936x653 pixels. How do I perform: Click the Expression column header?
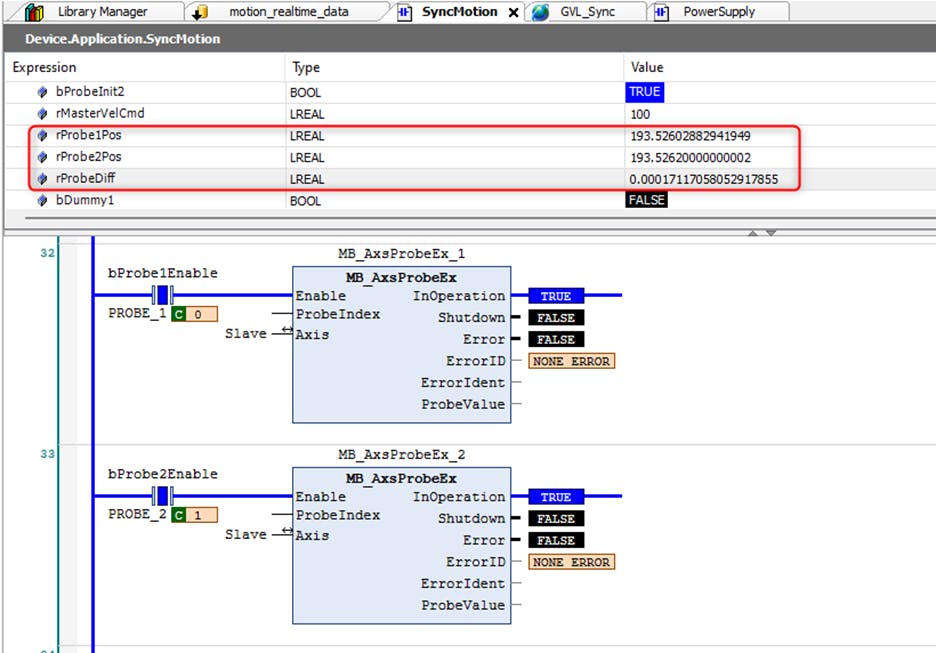[x=45, y=68]
